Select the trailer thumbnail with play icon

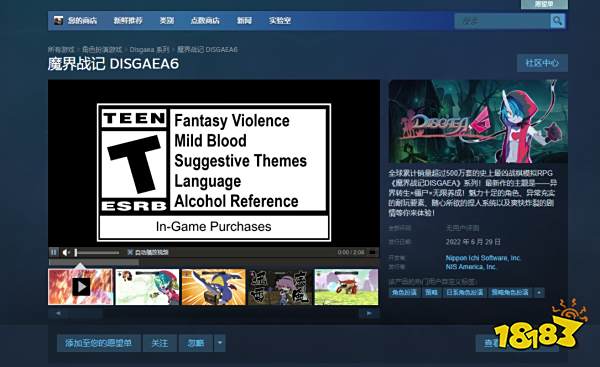coord(81,287)
